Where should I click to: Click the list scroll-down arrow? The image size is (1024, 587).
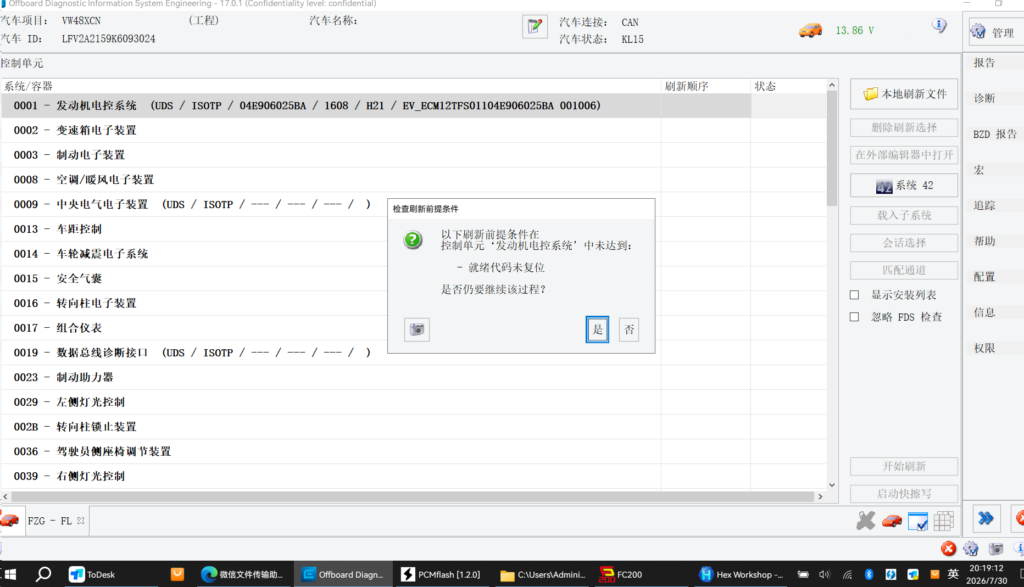point(831,484)
